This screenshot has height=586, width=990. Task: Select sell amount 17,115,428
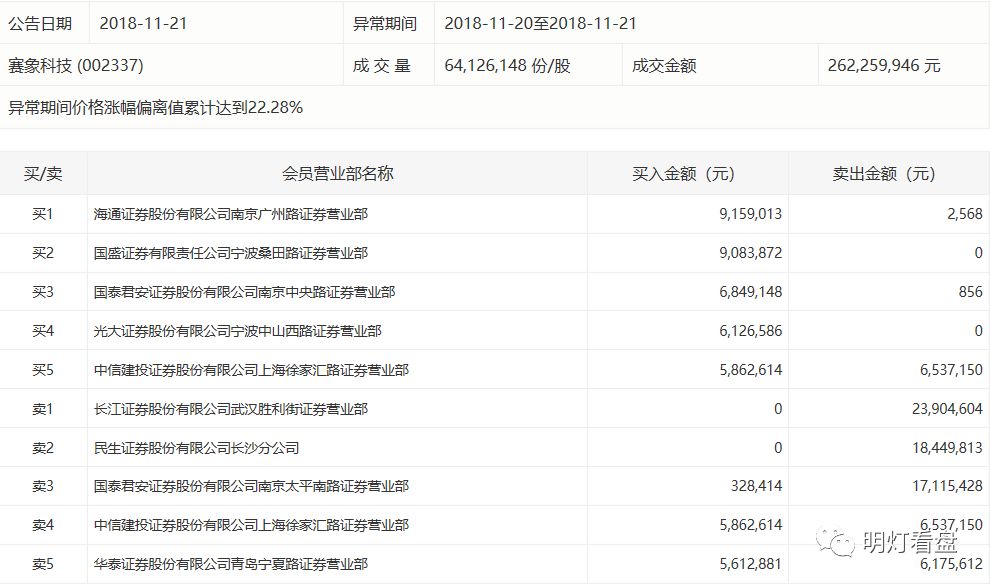[947, 486]
